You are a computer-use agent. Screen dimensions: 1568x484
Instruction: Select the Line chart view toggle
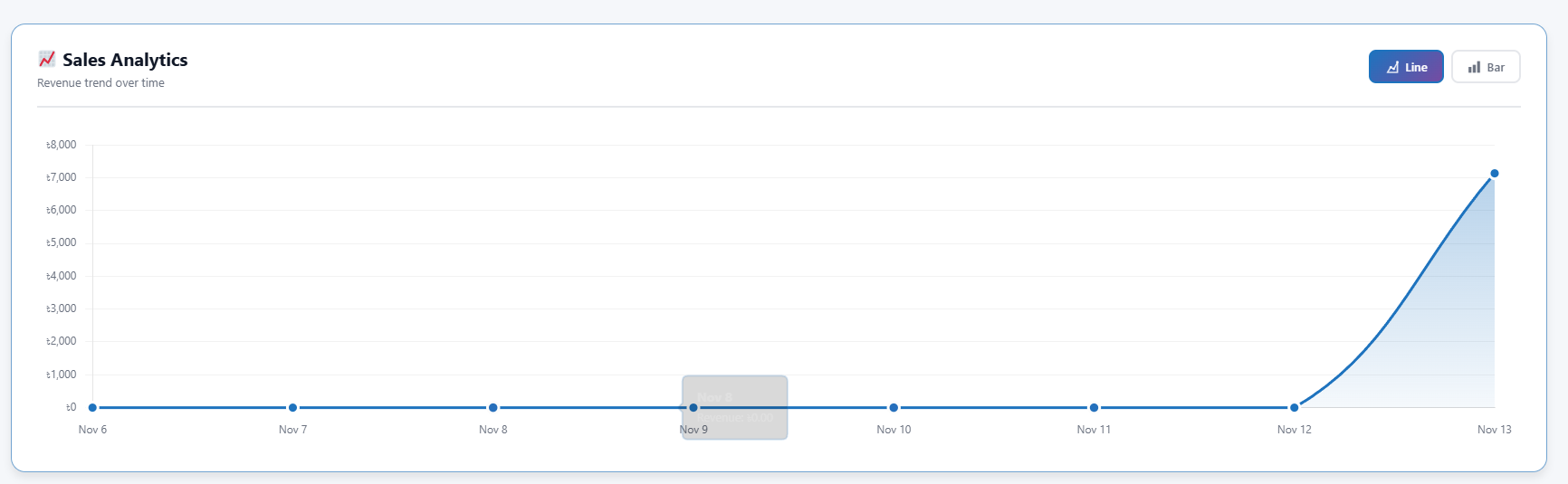pos(1406,67)
